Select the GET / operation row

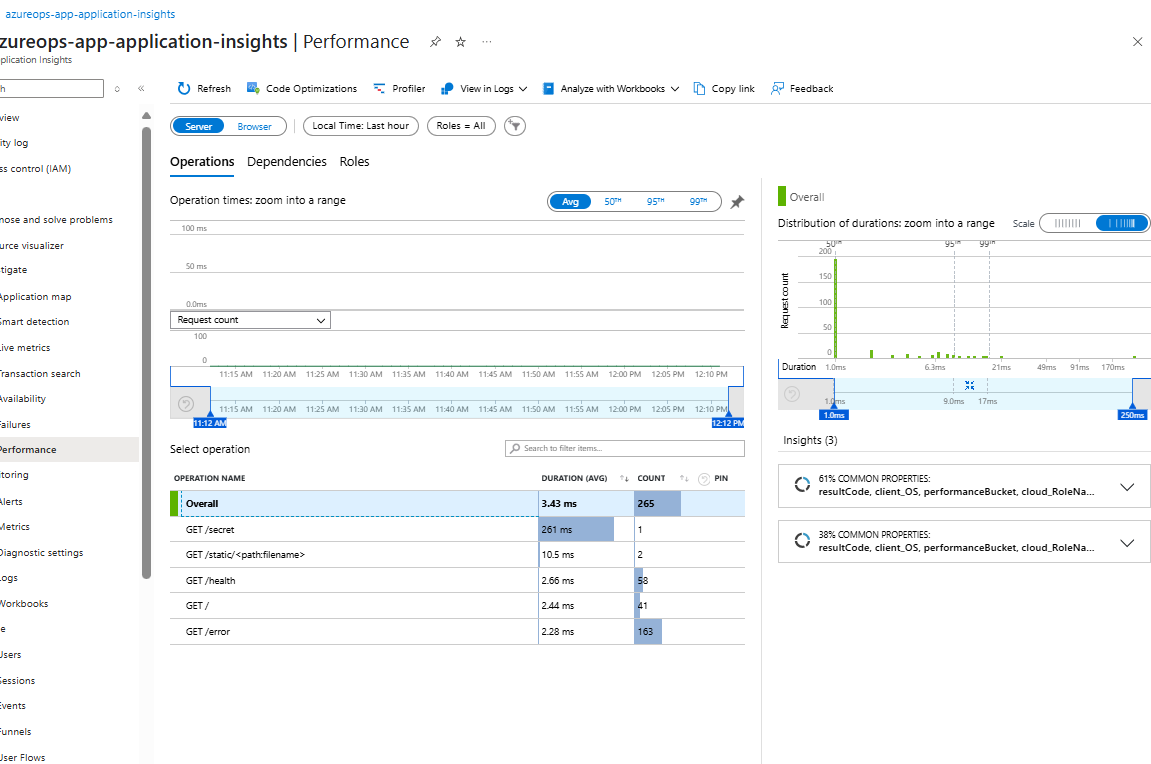[457, 605]
